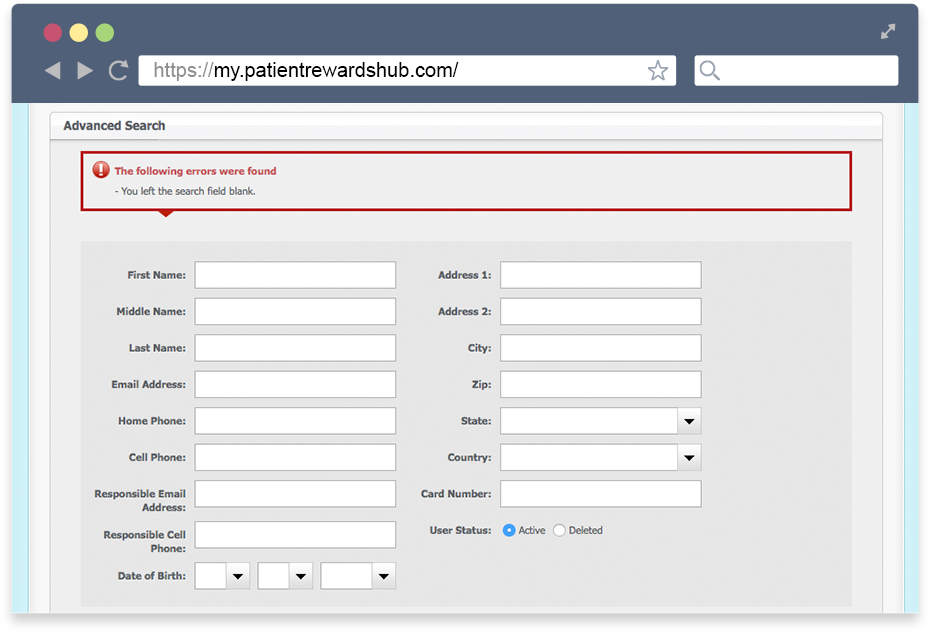Image resolution: width=930 pixels, height=633 pixels.
Task: Click the Last Name input field
Action: point(295,348)
